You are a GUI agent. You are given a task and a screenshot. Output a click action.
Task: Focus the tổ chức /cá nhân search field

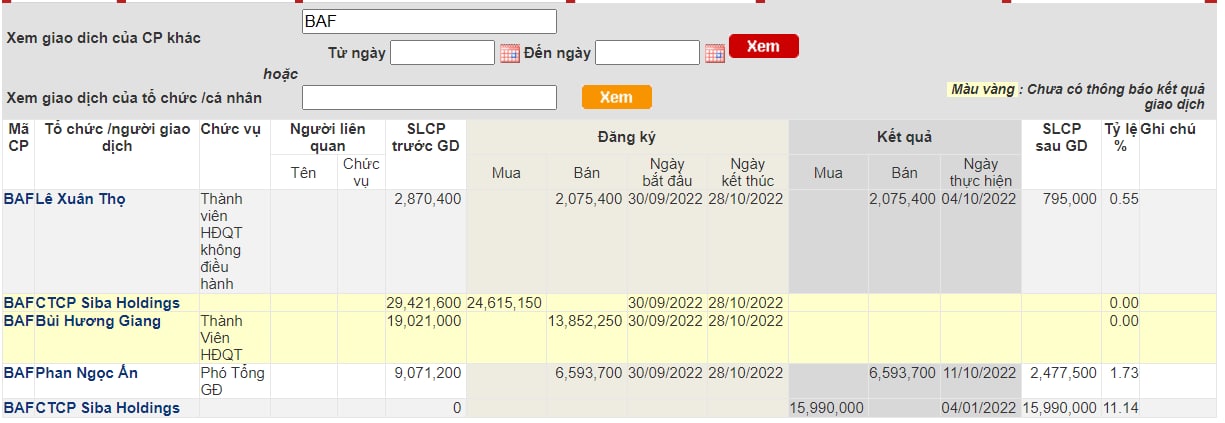pos(429,97)
